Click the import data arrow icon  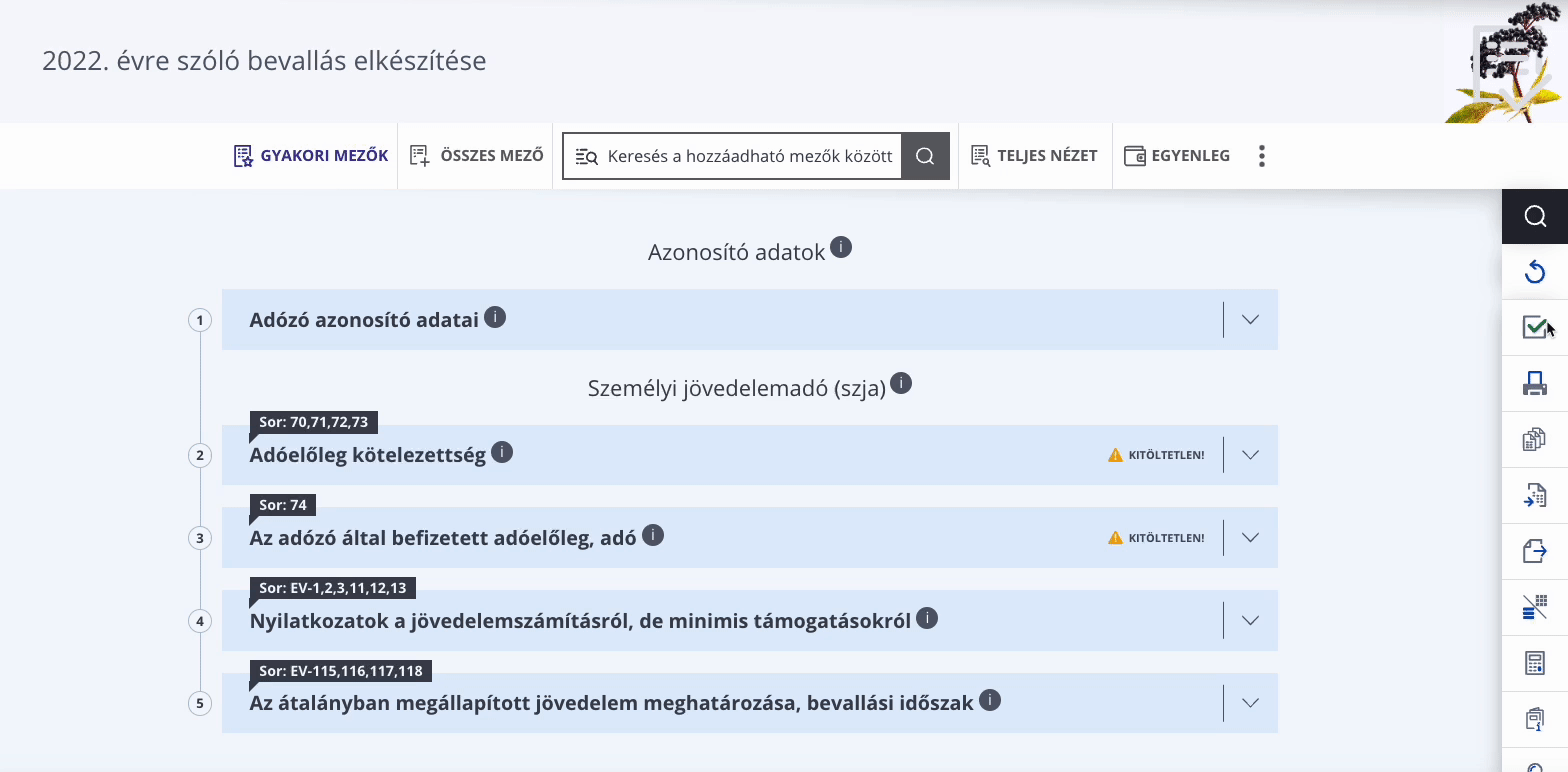[x=1535, y=495]
